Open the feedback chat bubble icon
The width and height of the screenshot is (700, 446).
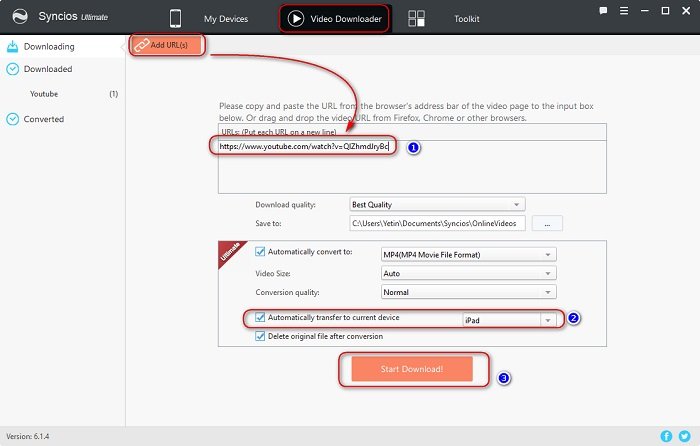pyautogui.click(x=603, y=11)
